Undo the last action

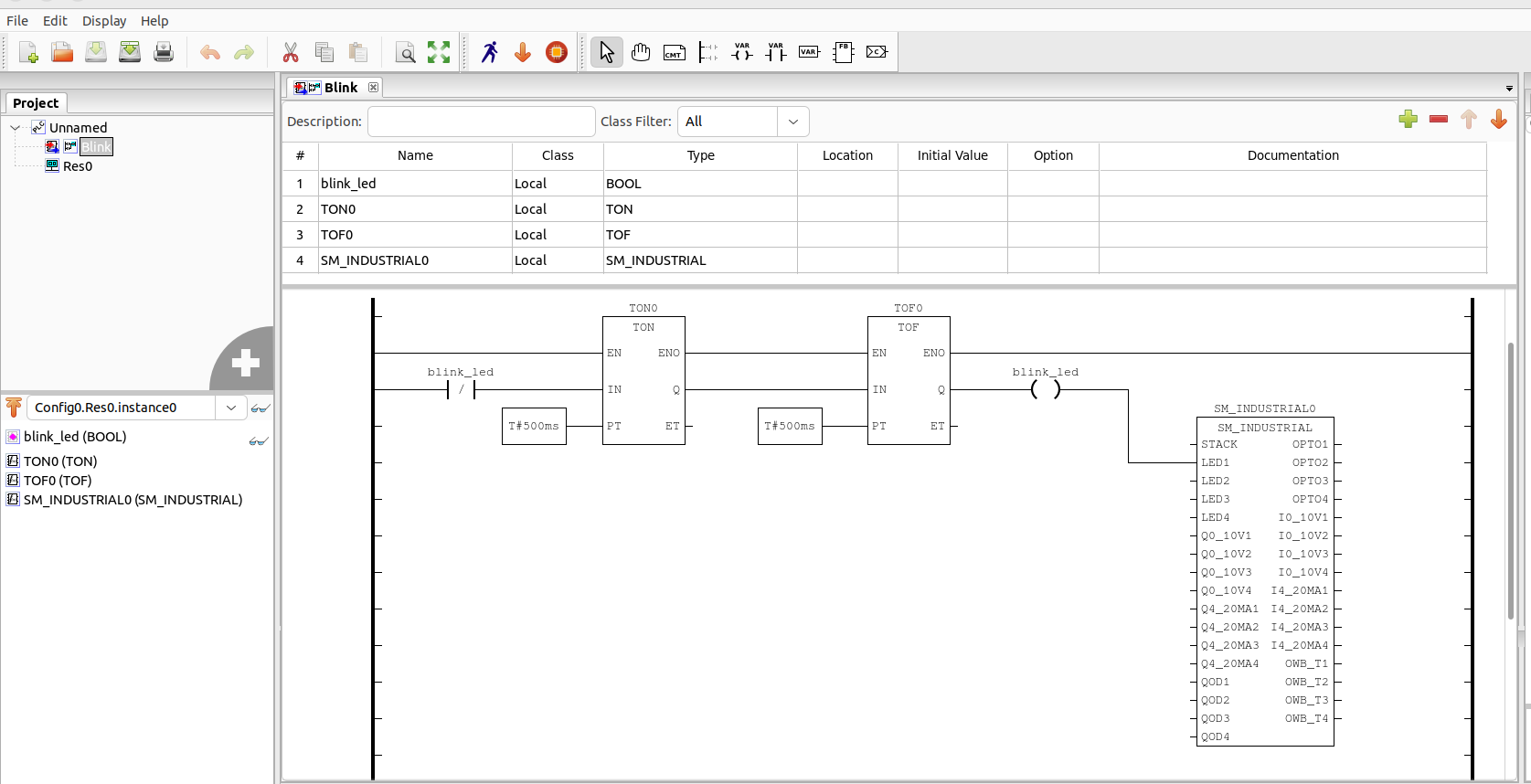[210, 52]
